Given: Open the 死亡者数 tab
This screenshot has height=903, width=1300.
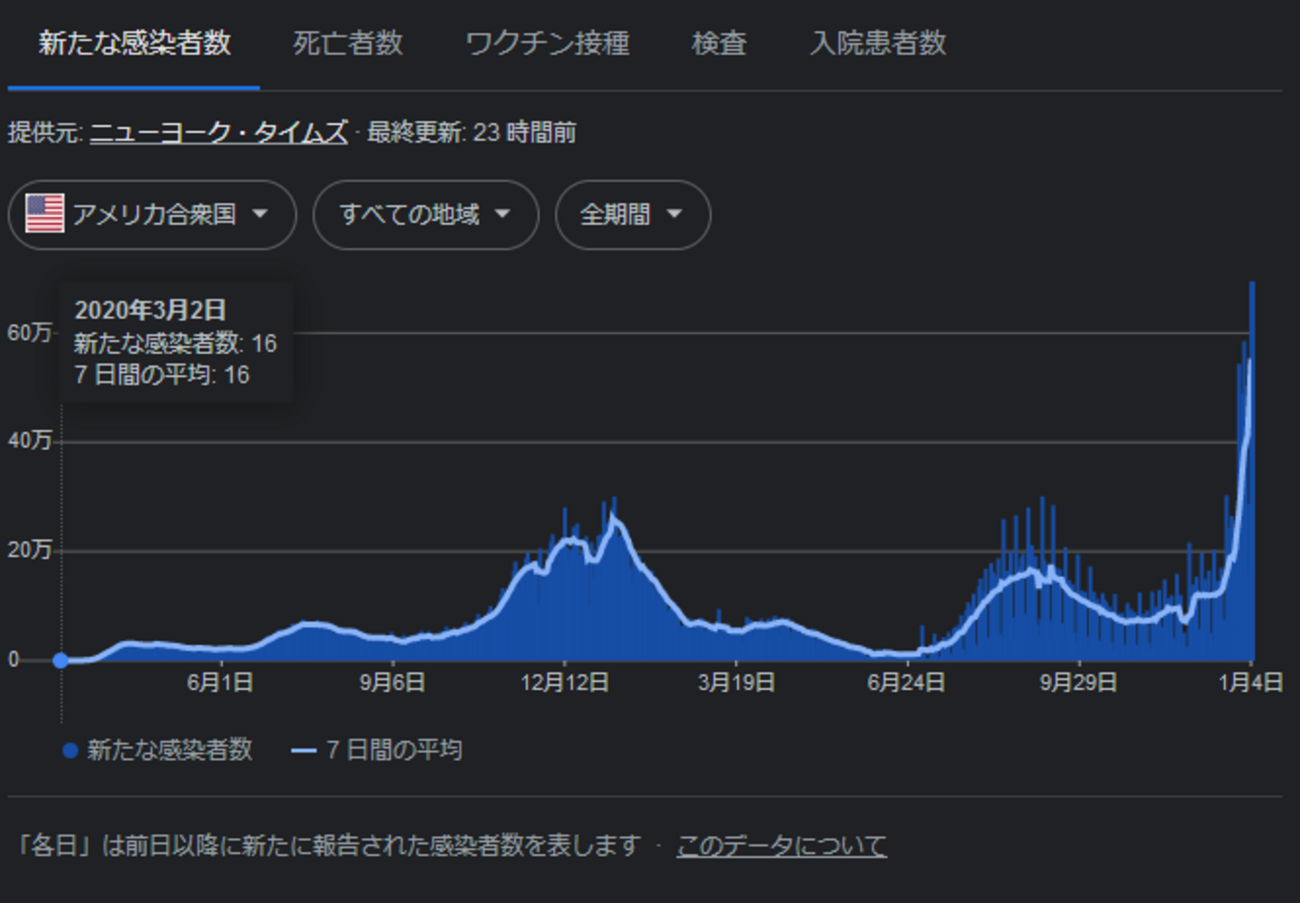Looking at the screenshot, I should [348, 44].
